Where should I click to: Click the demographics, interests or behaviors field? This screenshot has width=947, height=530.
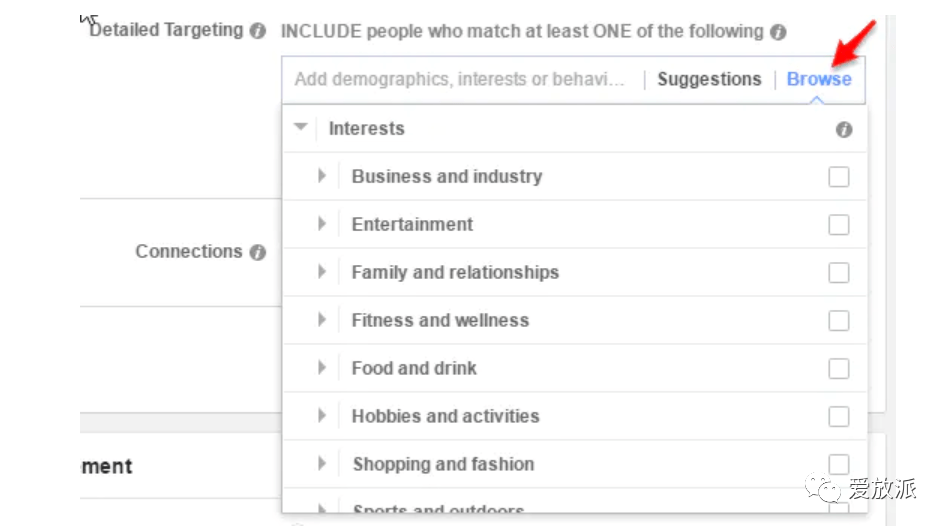point(460,79)
